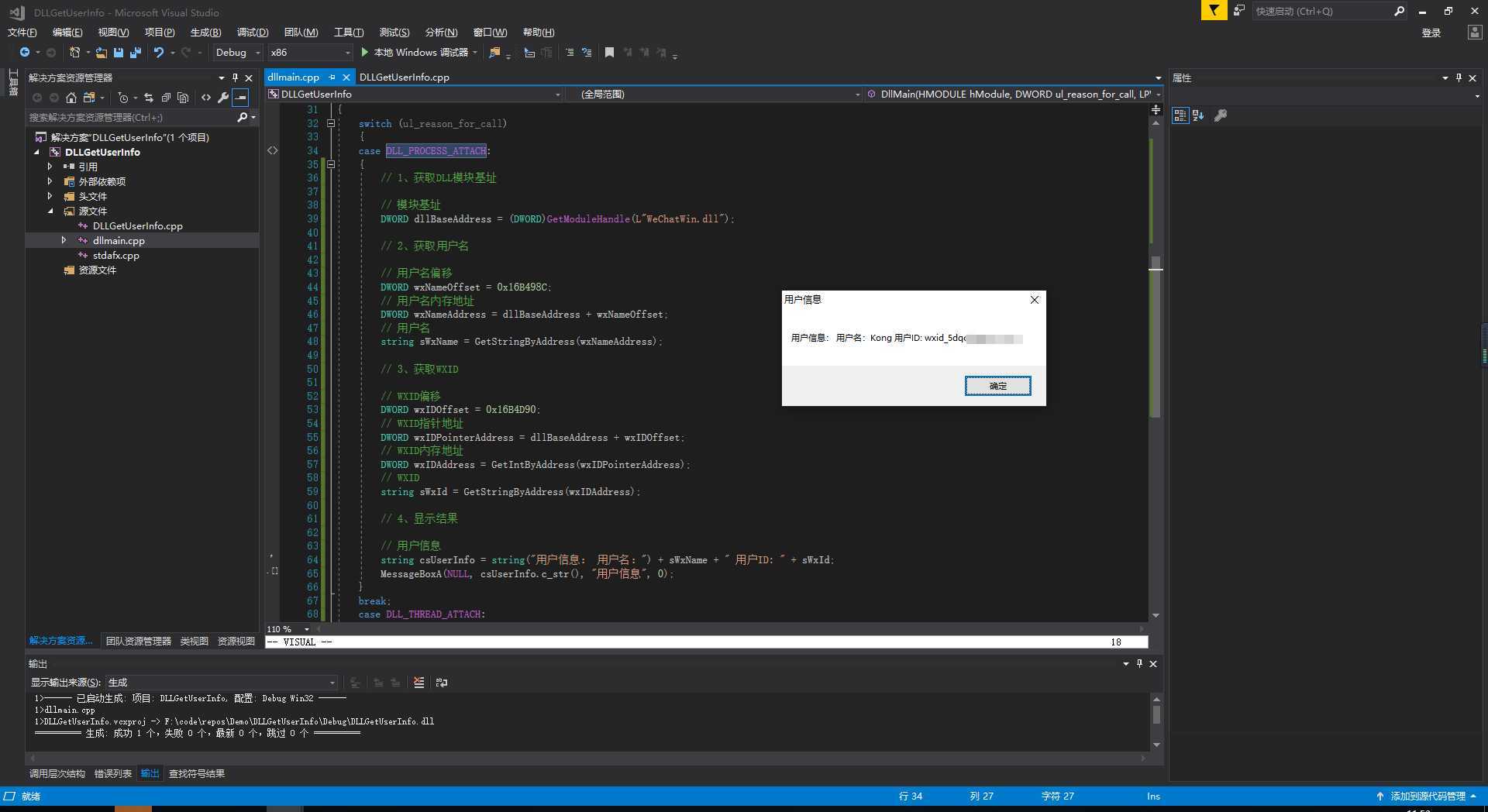Select DLLGetUserInfo.cpp in the solution tree
This screenshot has height=812, width=1488.
[x=138, y=225]
